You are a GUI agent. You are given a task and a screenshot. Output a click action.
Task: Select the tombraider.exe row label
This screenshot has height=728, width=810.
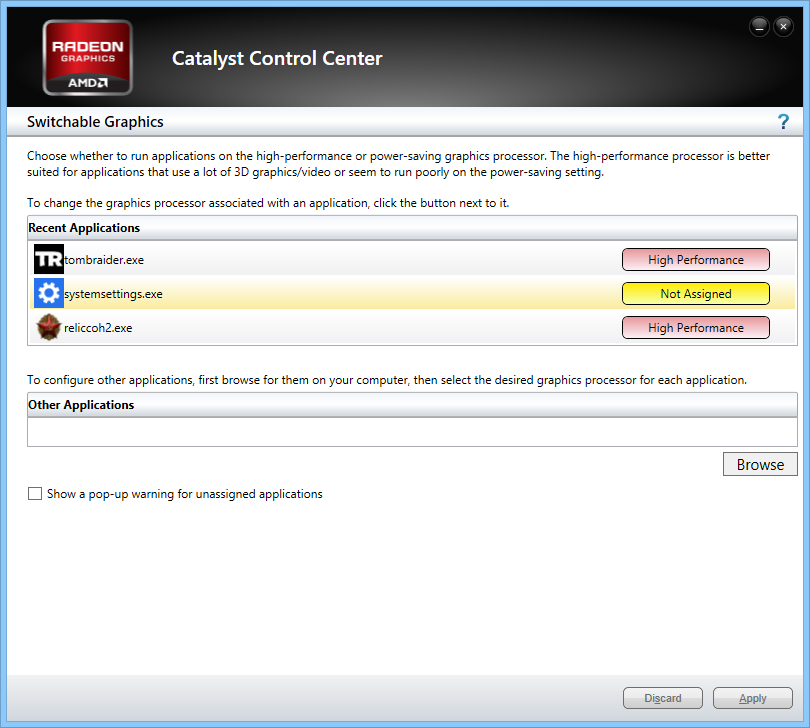(x=104, y=260)
